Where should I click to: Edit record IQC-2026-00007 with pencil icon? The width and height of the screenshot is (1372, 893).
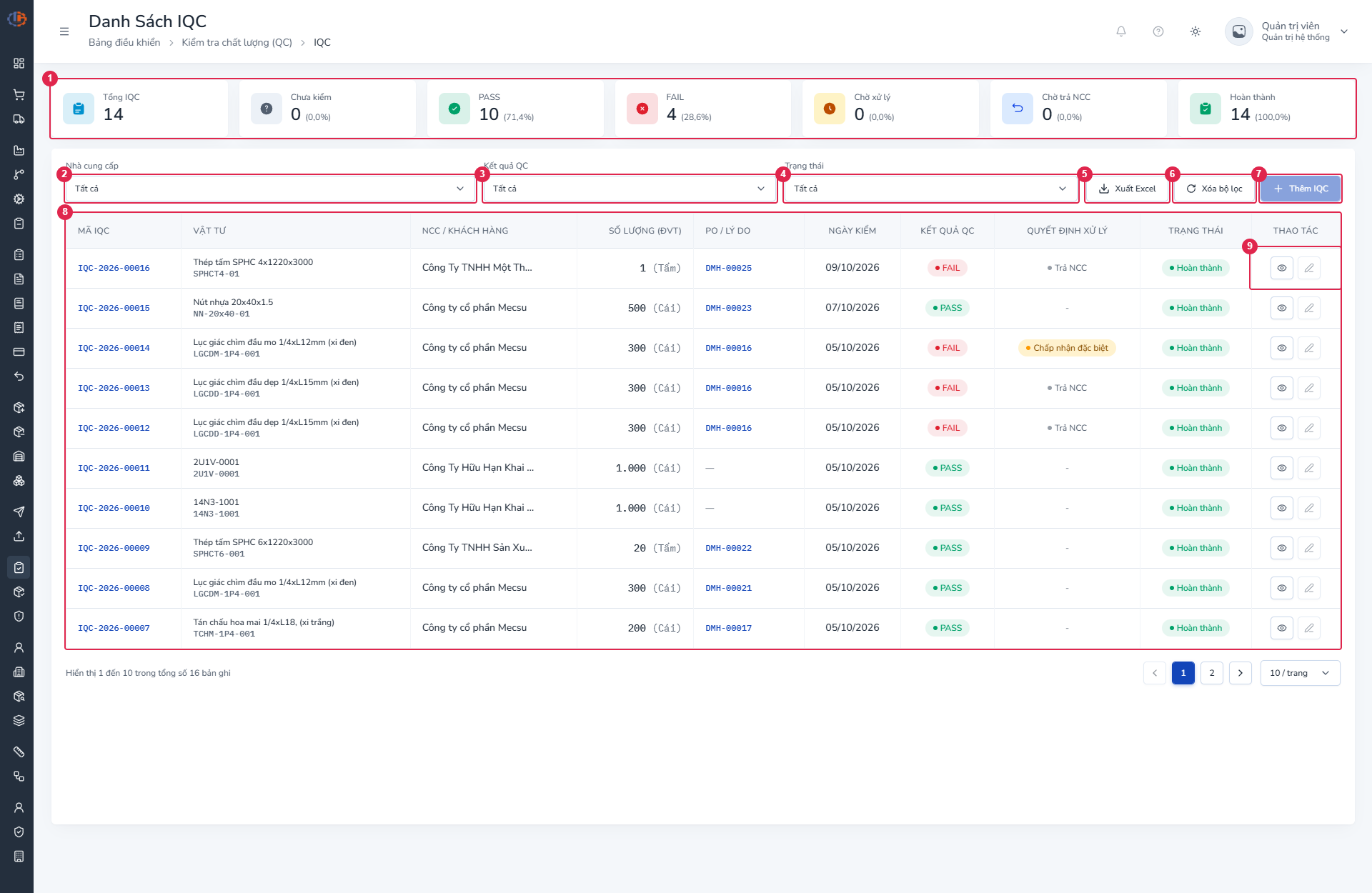point(1309,628)
